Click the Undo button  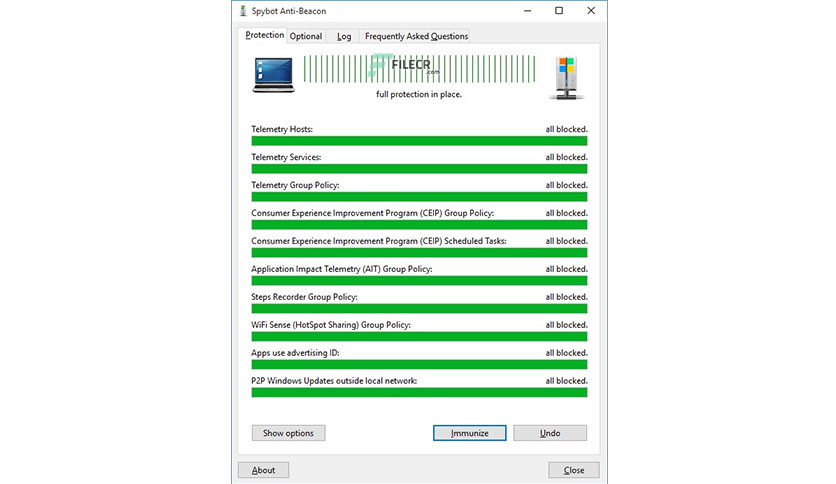click(550, 433)
